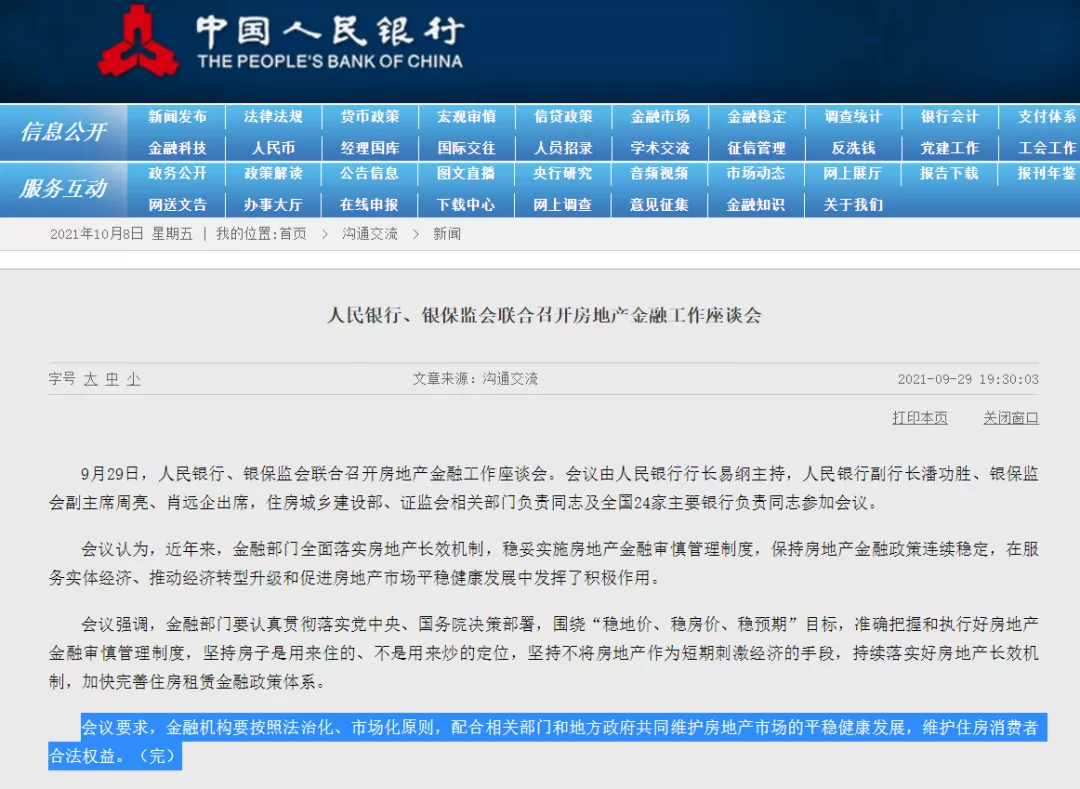Go to 图文直播 section
The image size is (1080, 789).
[466, 173]
